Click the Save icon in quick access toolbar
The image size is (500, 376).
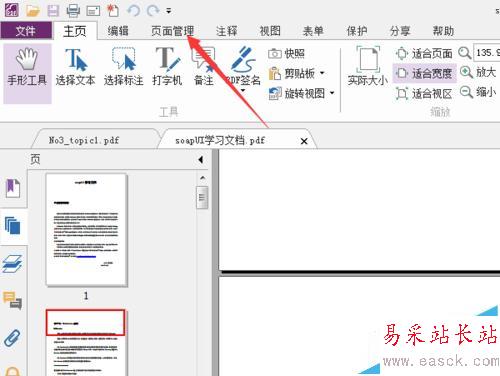coord(53,11)
